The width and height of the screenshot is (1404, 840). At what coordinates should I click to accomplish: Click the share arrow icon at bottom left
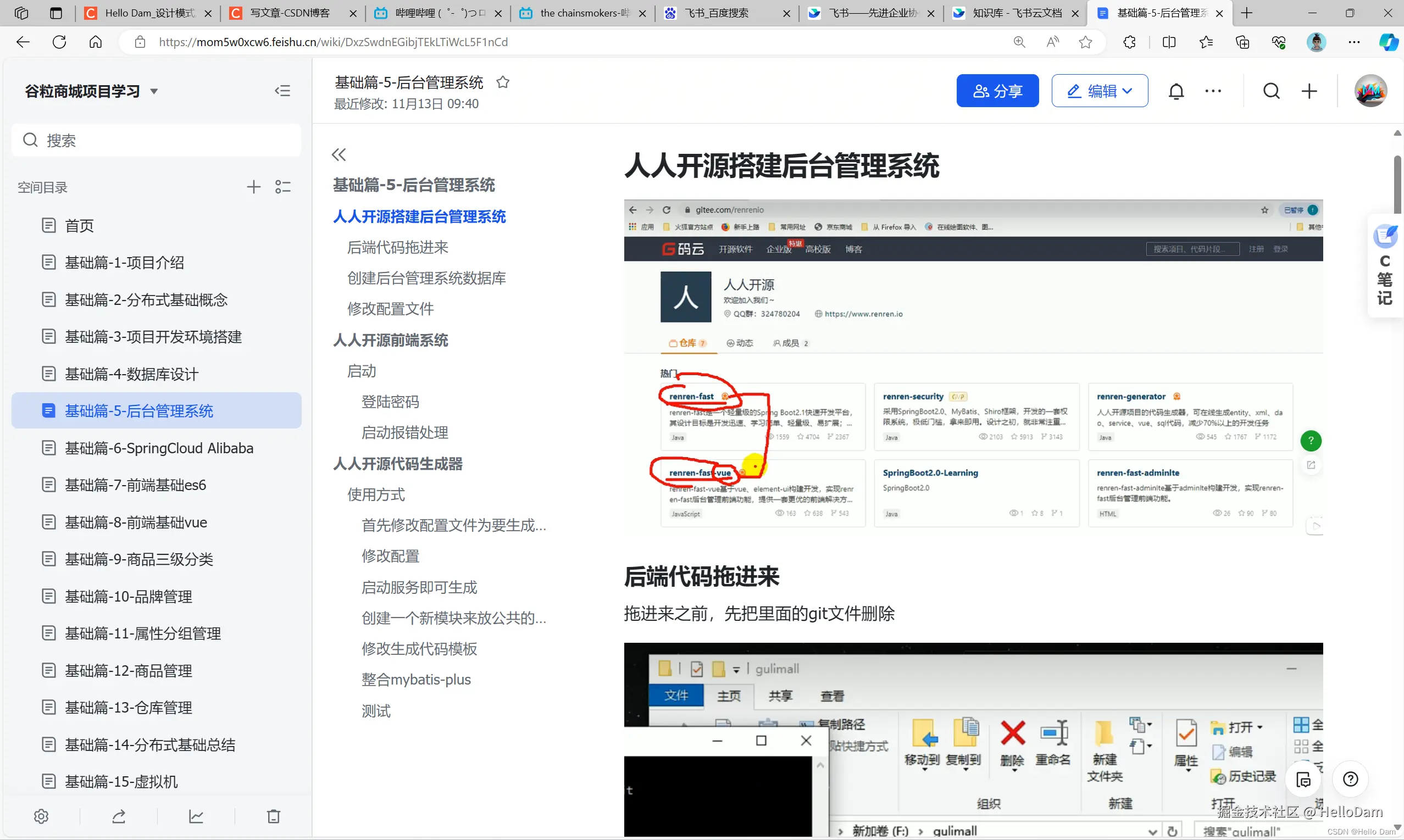tap(119, 816)
